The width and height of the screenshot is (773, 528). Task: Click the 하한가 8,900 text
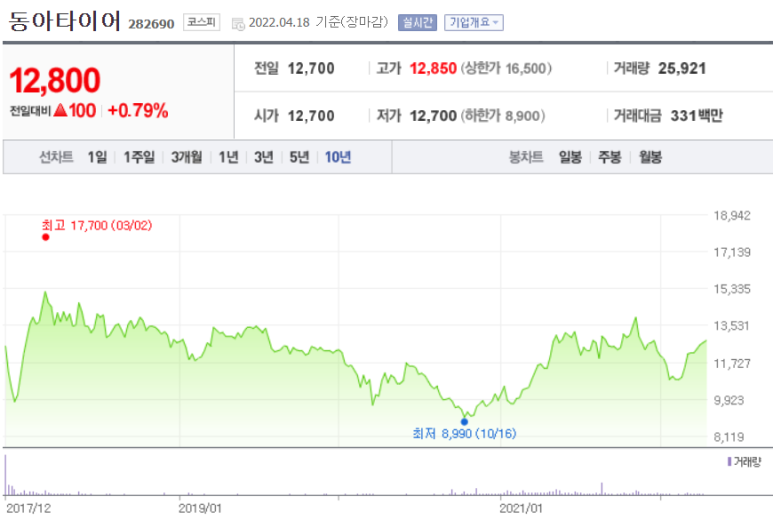tap(503, 116)
